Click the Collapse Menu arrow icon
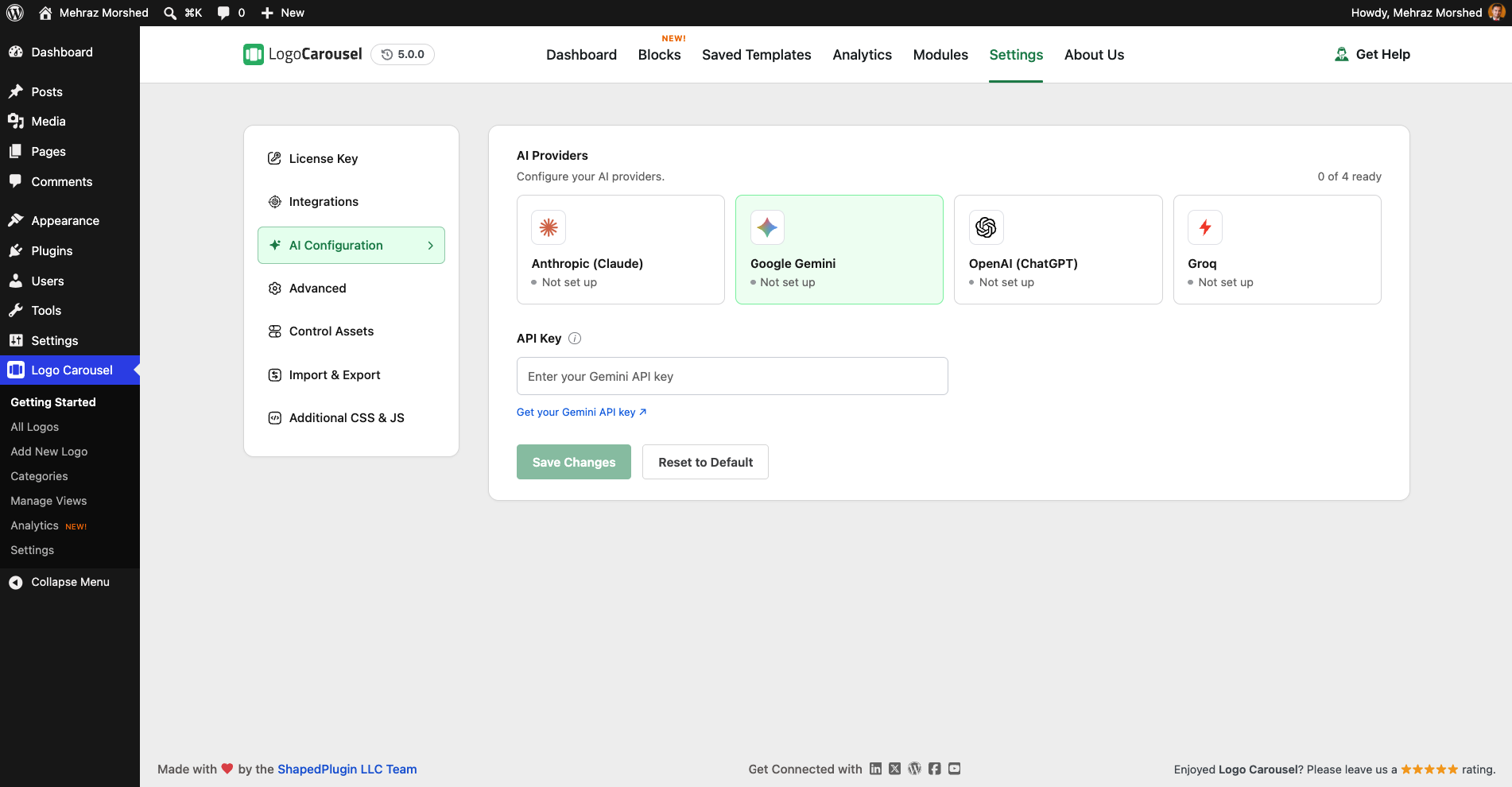The image size is (1512, 787). [x=15, y=582]
